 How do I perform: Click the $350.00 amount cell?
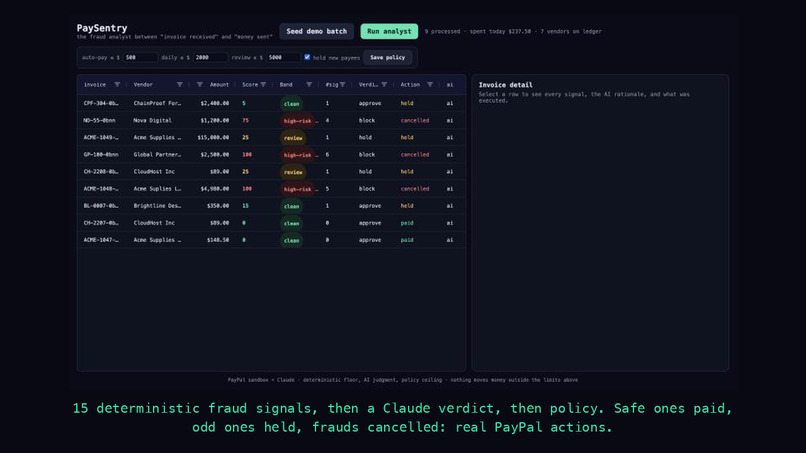pyautogui.click(x=218, y=206)
